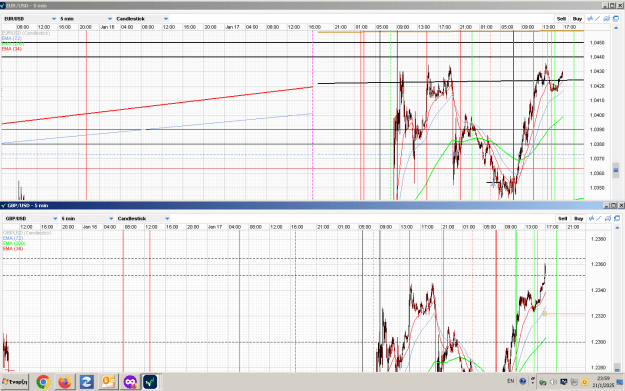The image size is (625, 391).
Task: Launch Firefox from taskbar
Action: [65, 382]
